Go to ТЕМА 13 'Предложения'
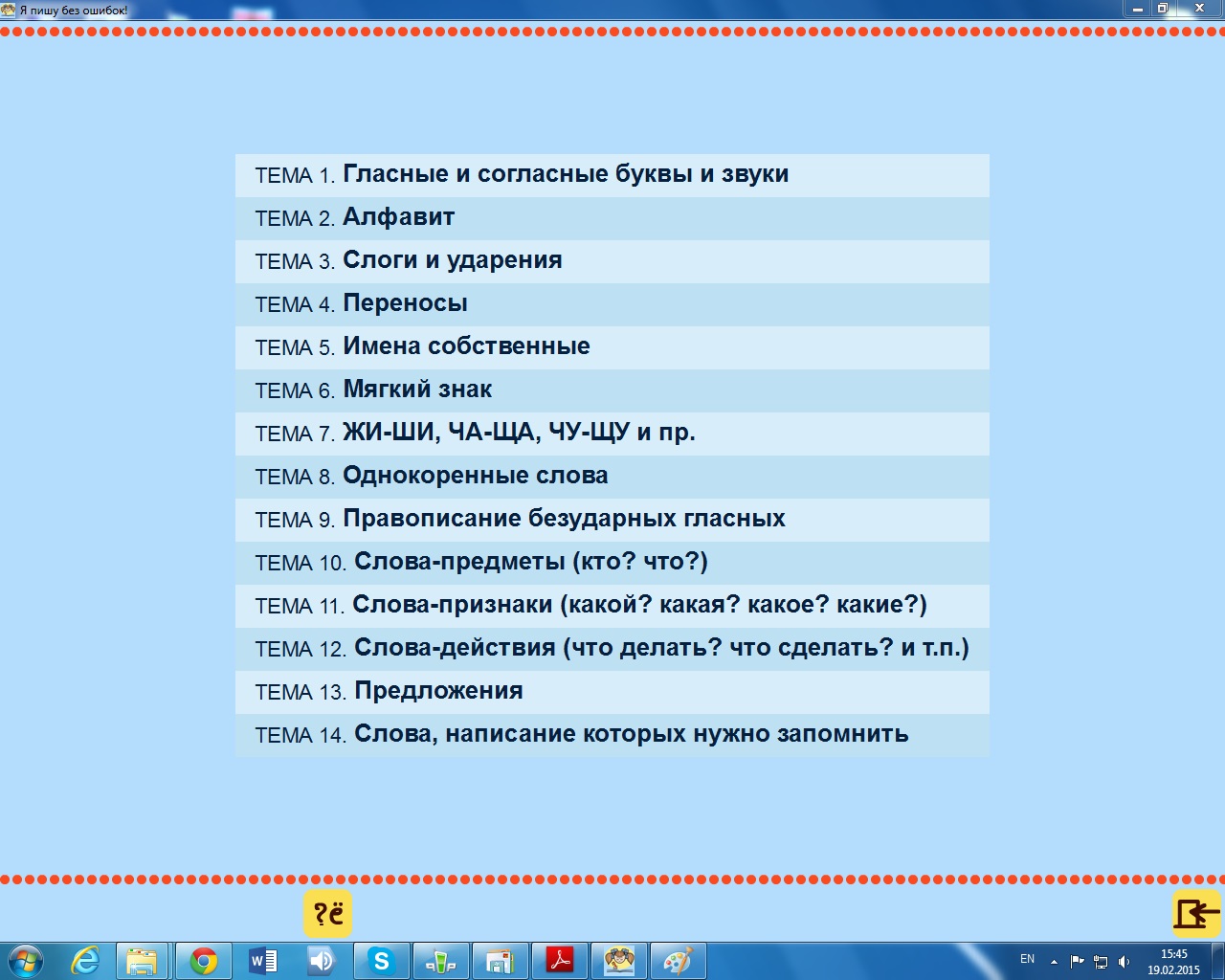The image size is (1225, 980). click(x=438, y=692)
